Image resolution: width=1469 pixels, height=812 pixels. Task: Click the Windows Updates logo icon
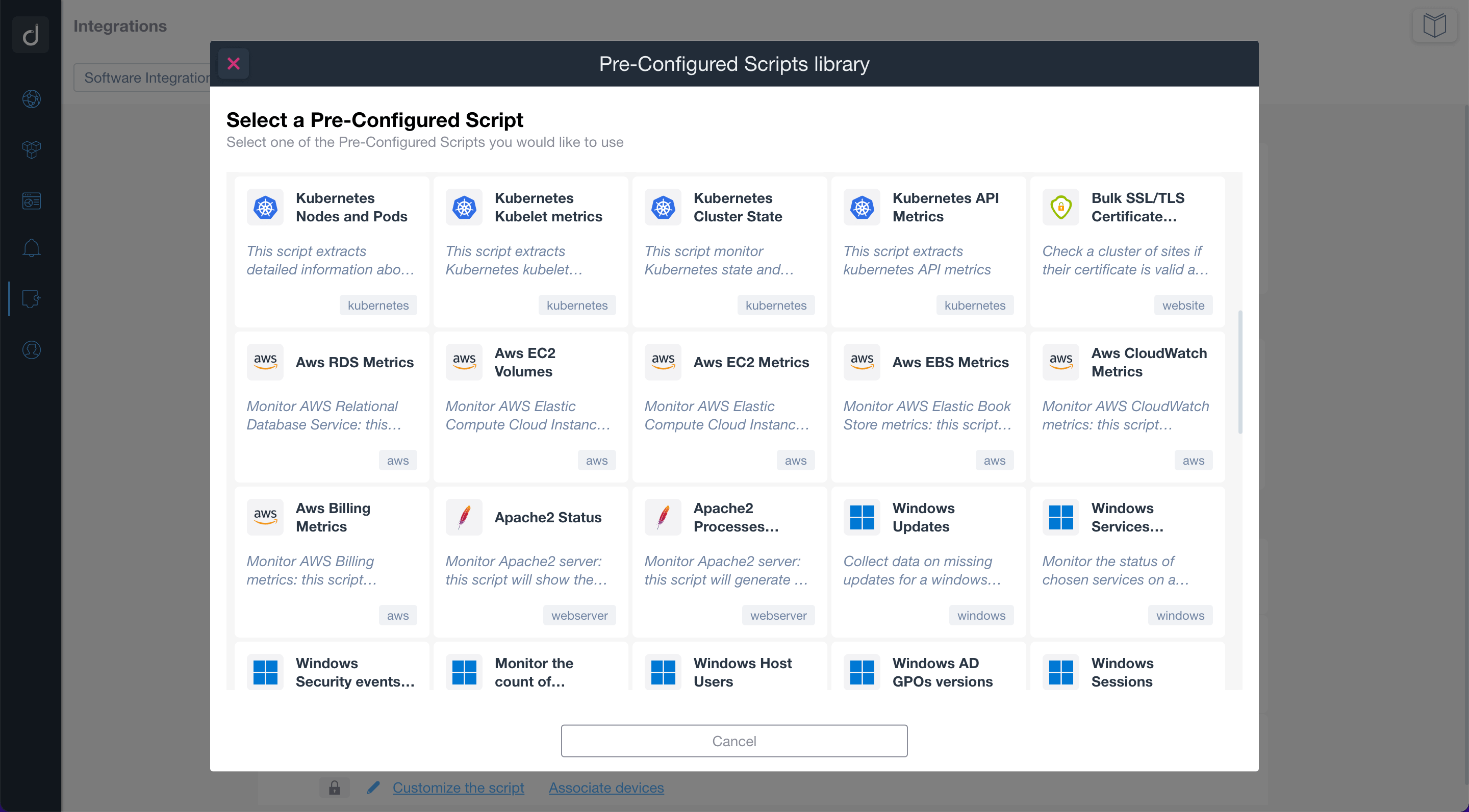coord(862,517)
